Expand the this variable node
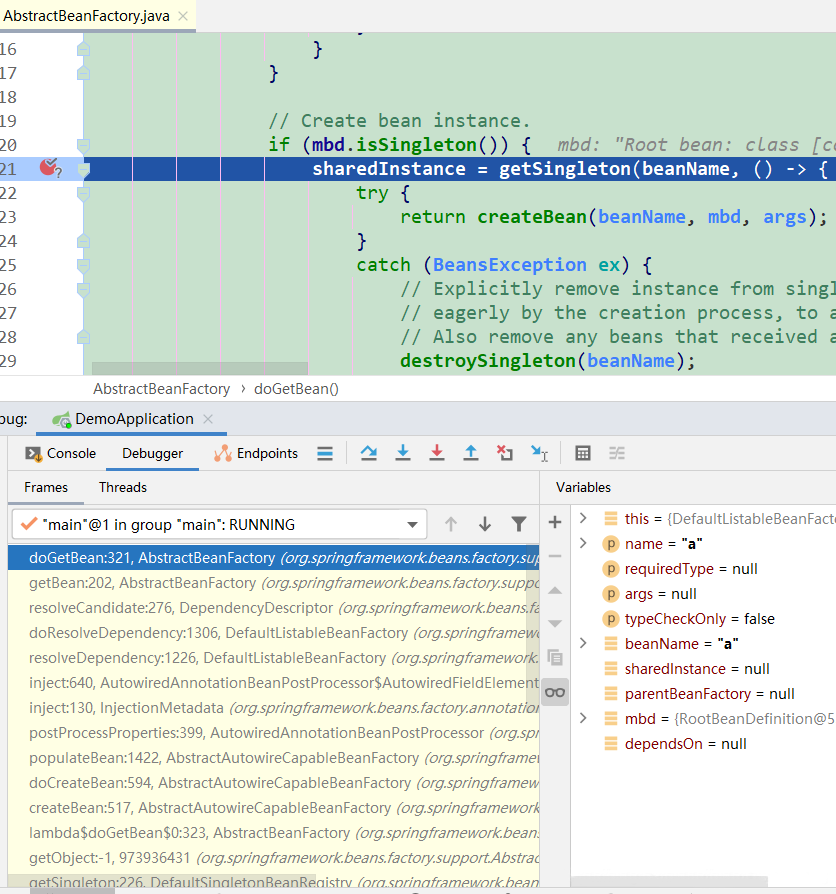Screen dimensions: 836x894 coord(583,518)
